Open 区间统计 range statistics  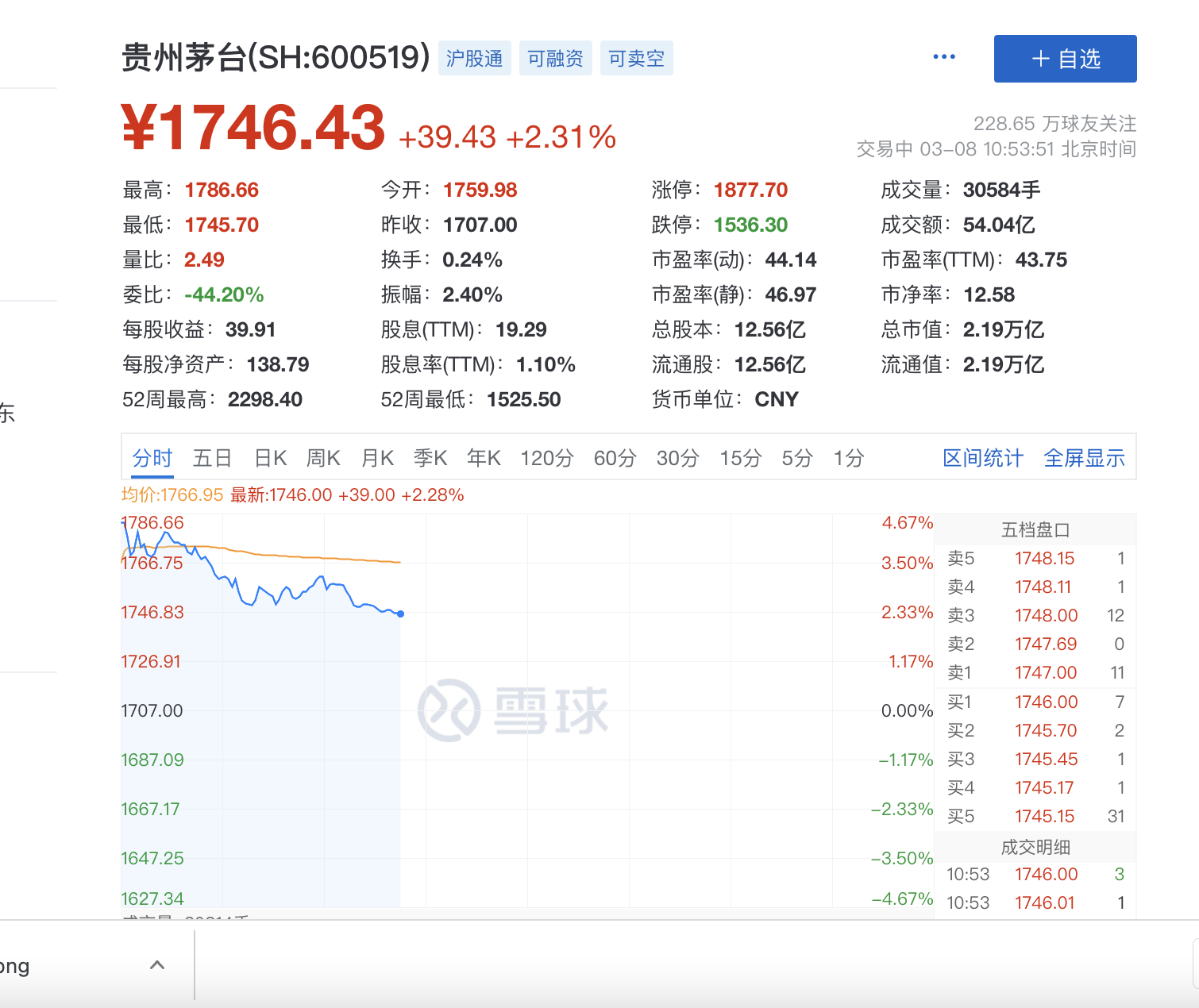pyautogui.click(x=983, y=458)
